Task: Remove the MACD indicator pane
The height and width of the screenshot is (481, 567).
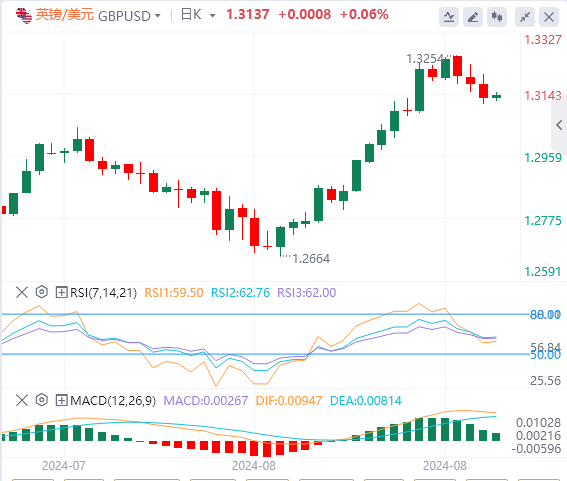Action: pos(22,400)
